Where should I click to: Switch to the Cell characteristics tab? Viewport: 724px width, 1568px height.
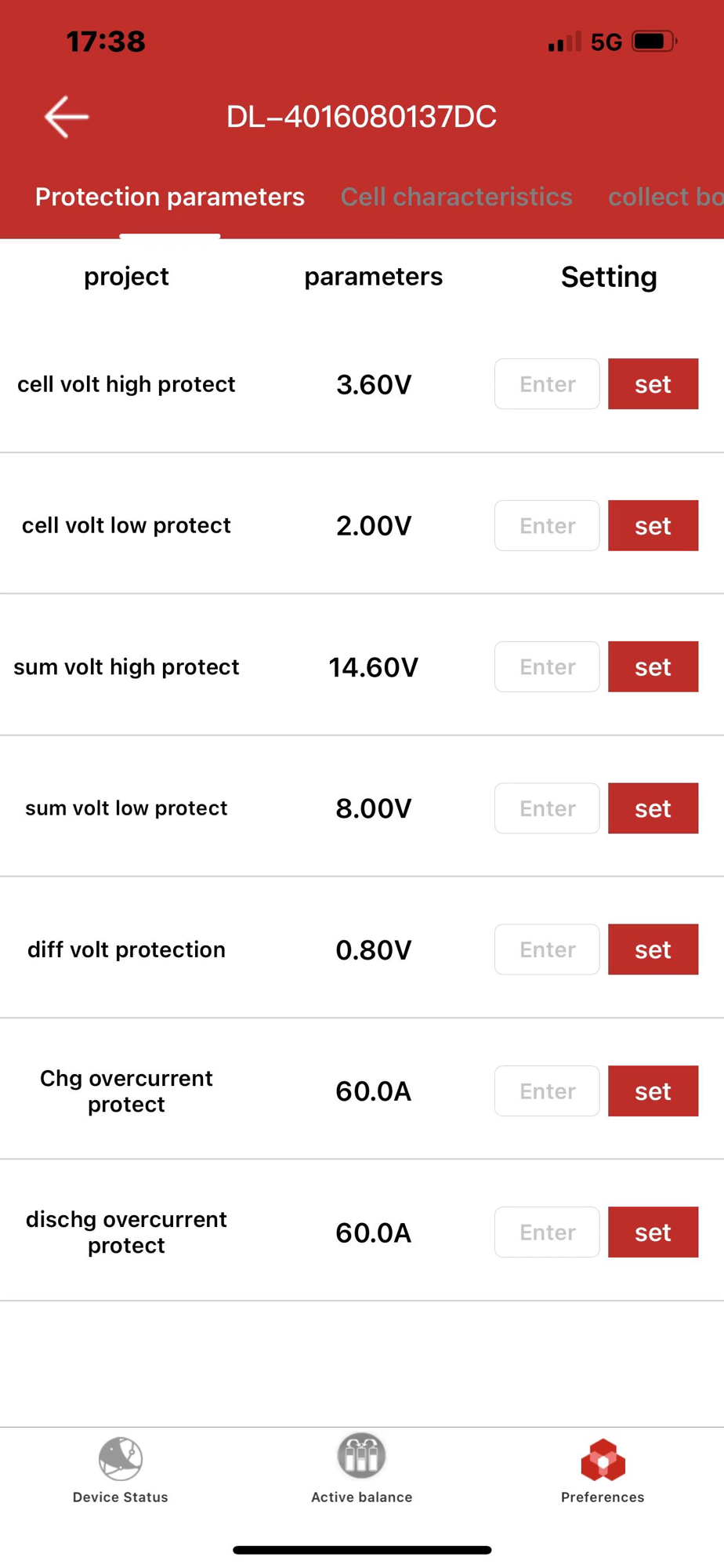point(456,197)
